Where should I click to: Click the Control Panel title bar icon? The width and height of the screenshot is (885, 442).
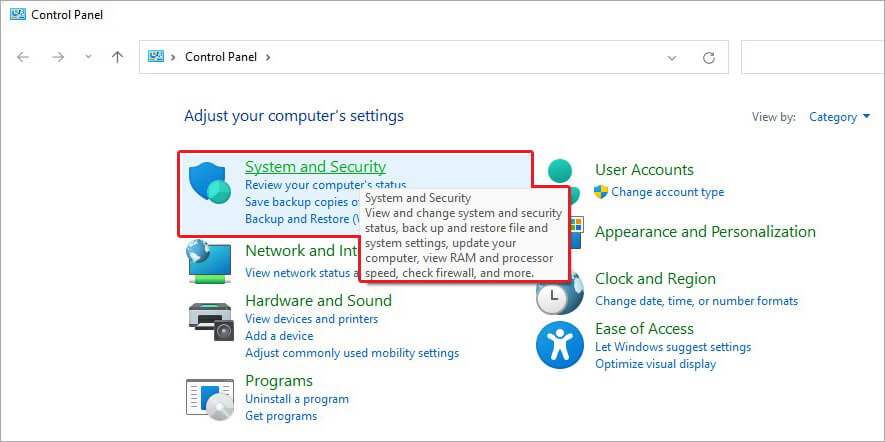pos(17,14)
